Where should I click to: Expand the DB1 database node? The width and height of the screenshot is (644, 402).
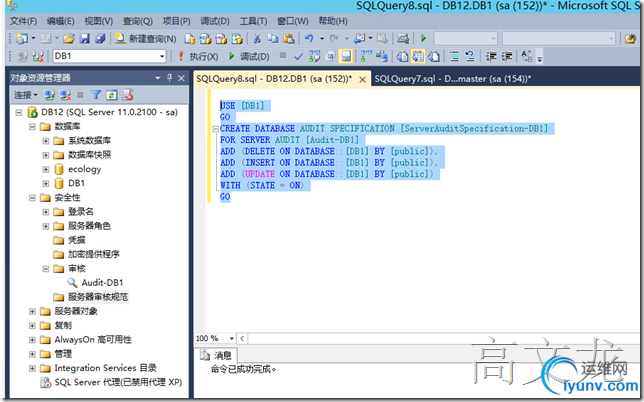(x=46, y=183)
